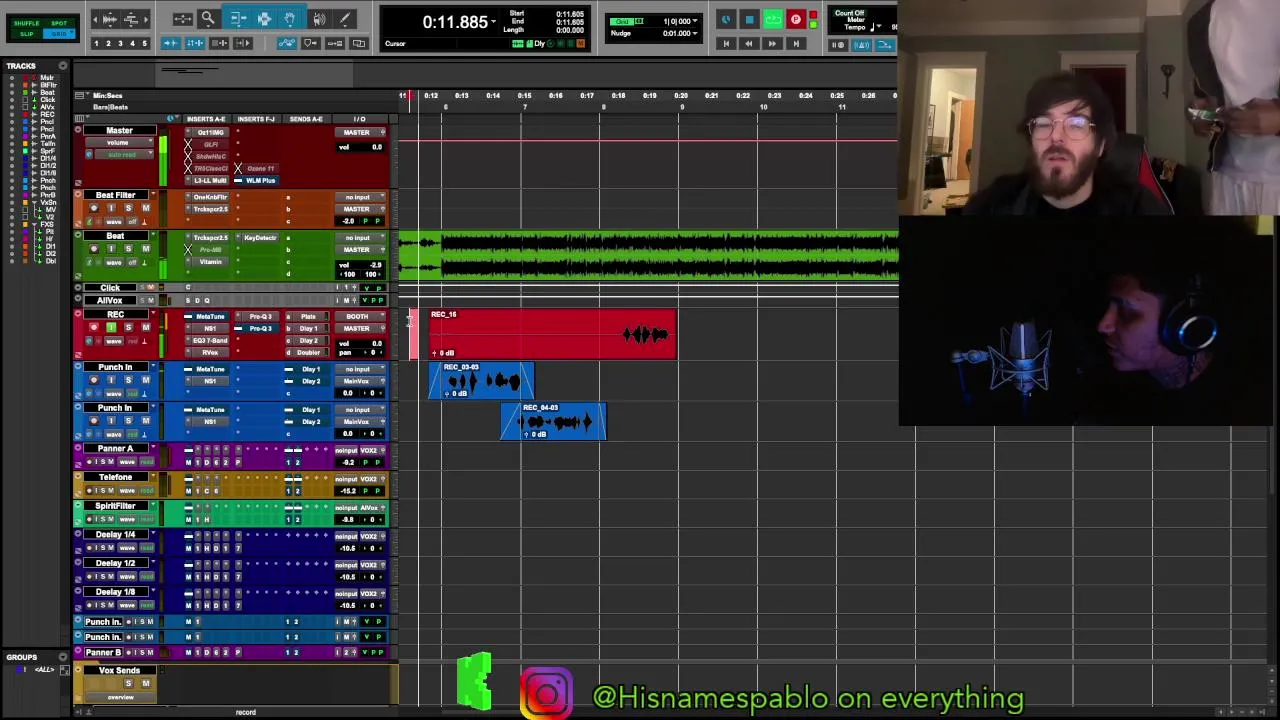Solo the Beat Filter track
The image size is (1280, 720).
pyautogui.click(x=128, y=208)
